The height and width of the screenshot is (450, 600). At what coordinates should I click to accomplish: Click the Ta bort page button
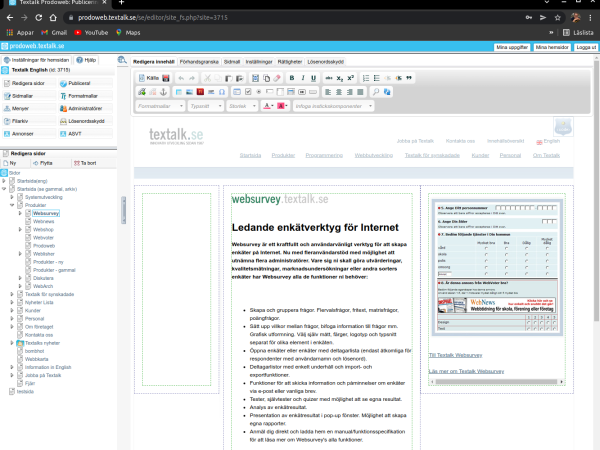[x=85, y=163]
